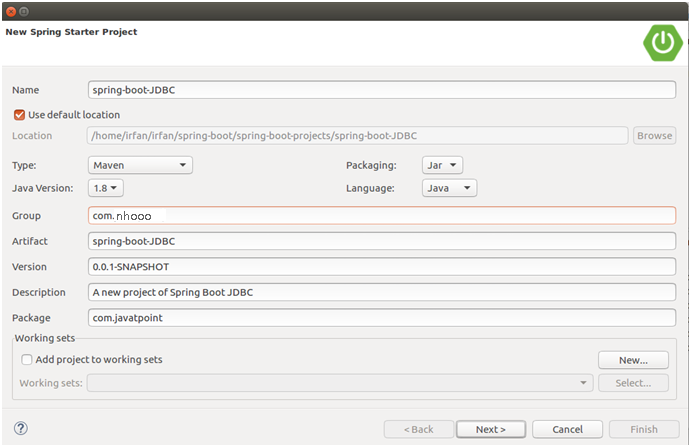Click the Version field with 0.0.1-SNAPSHOT
This screenshot has height=447, width=691.
pos(382,267)
